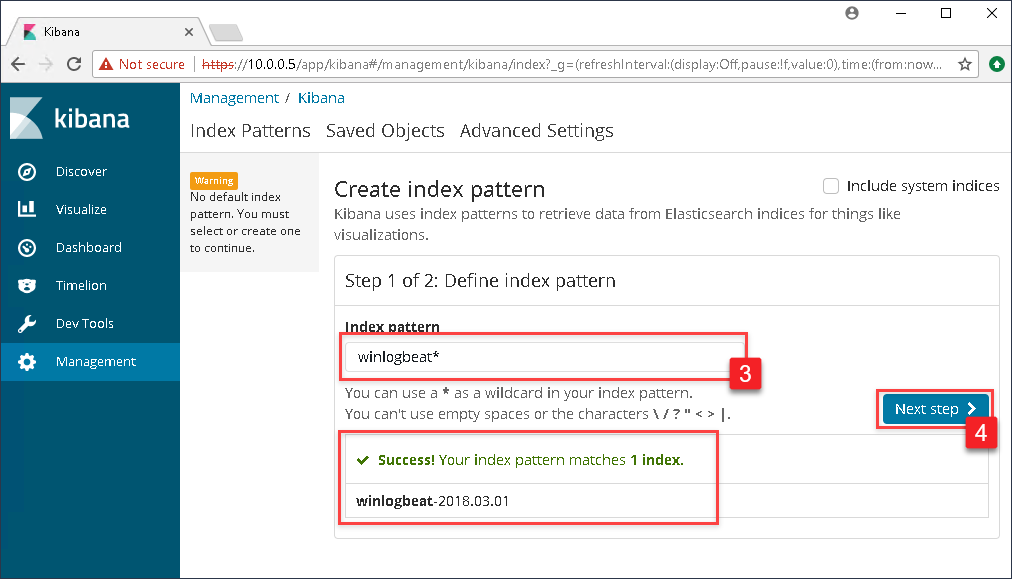Bookmark this page with star icon
Screen dimensions: 1012x579
click(x=965, y=64)
